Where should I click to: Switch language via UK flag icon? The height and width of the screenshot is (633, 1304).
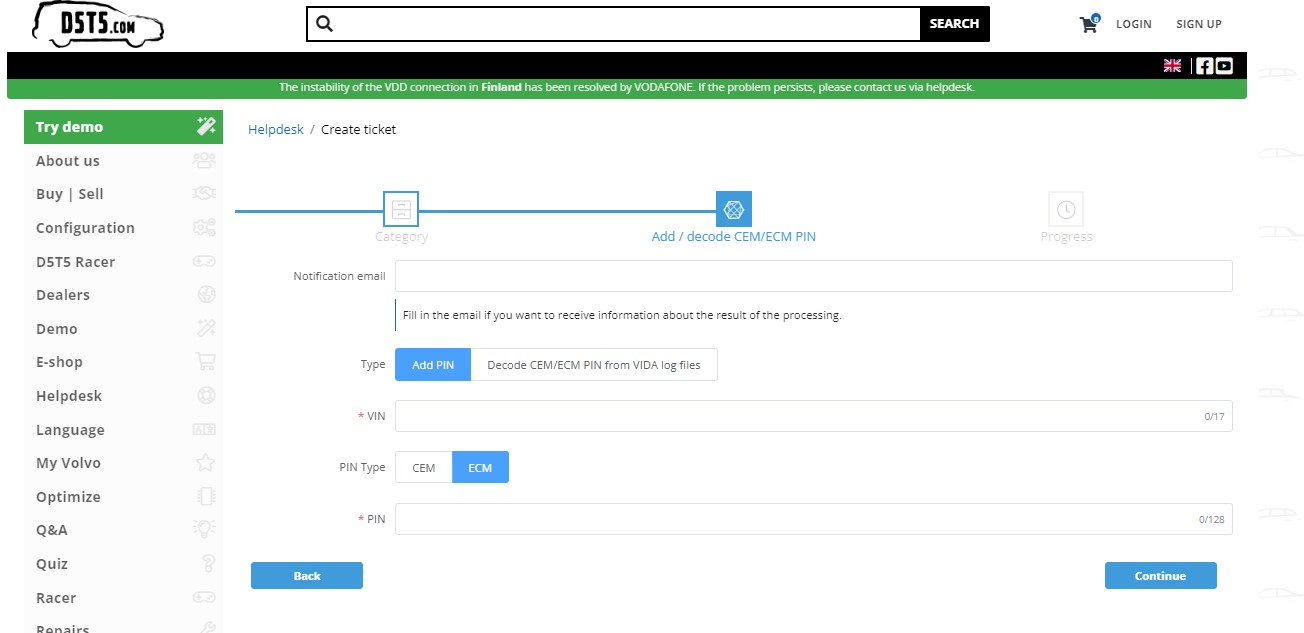pyautogui.click(x=1172, y=66)
